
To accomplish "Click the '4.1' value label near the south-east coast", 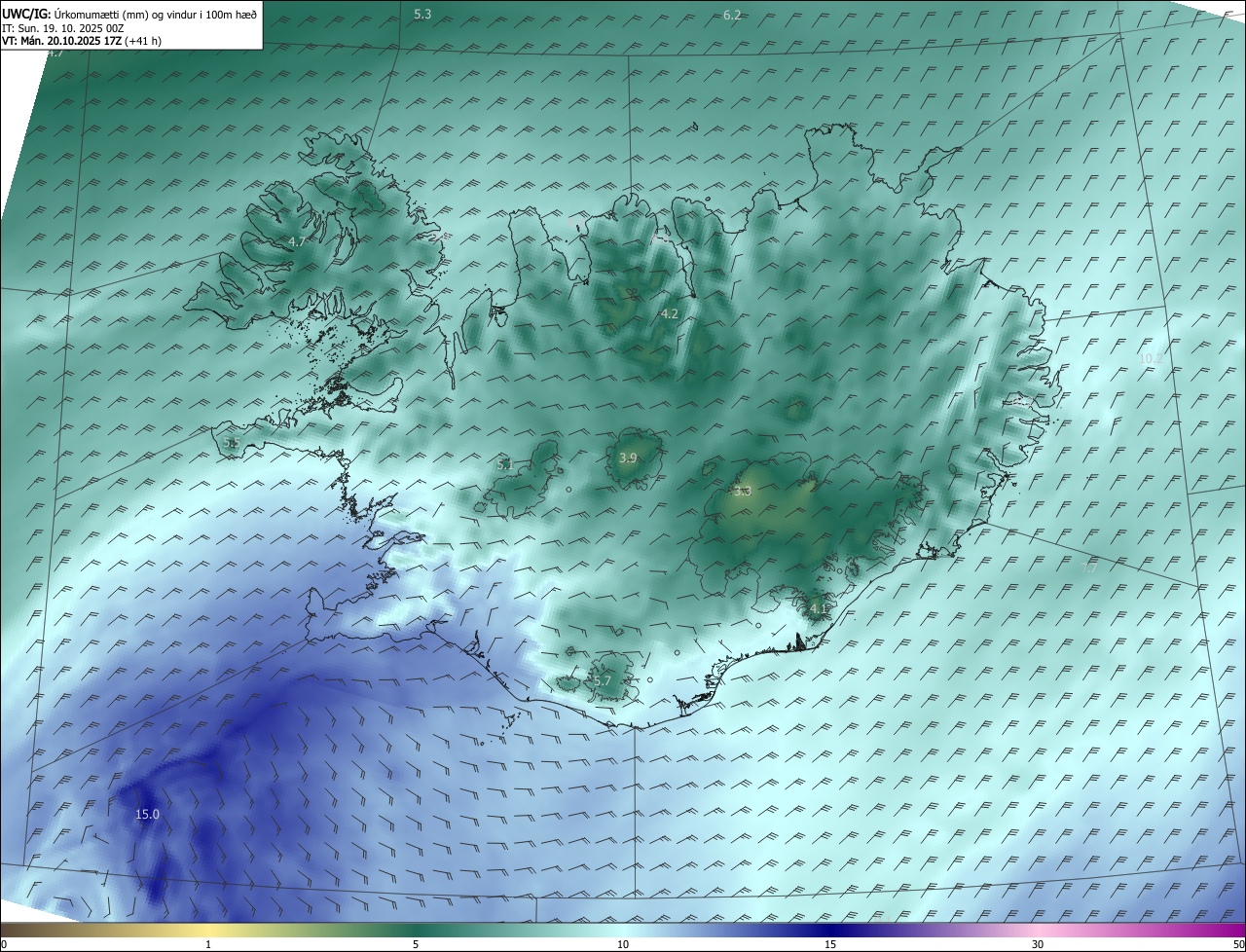I will coord(818,609).
